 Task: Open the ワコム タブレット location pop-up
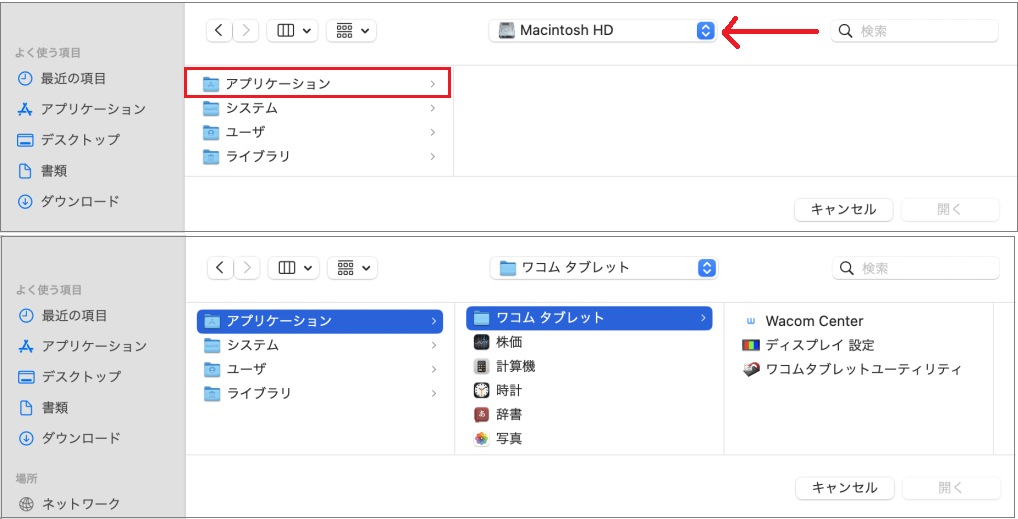click(604, 268)
